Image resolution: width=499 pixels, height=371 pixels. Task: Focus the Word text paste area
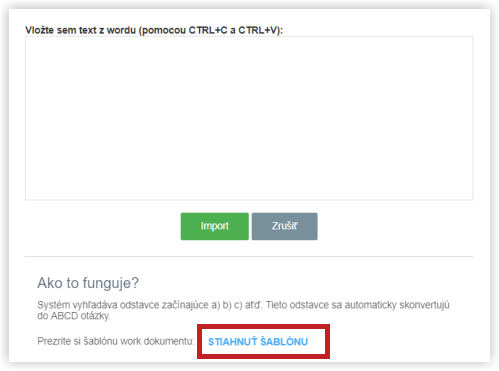(249, 118)
